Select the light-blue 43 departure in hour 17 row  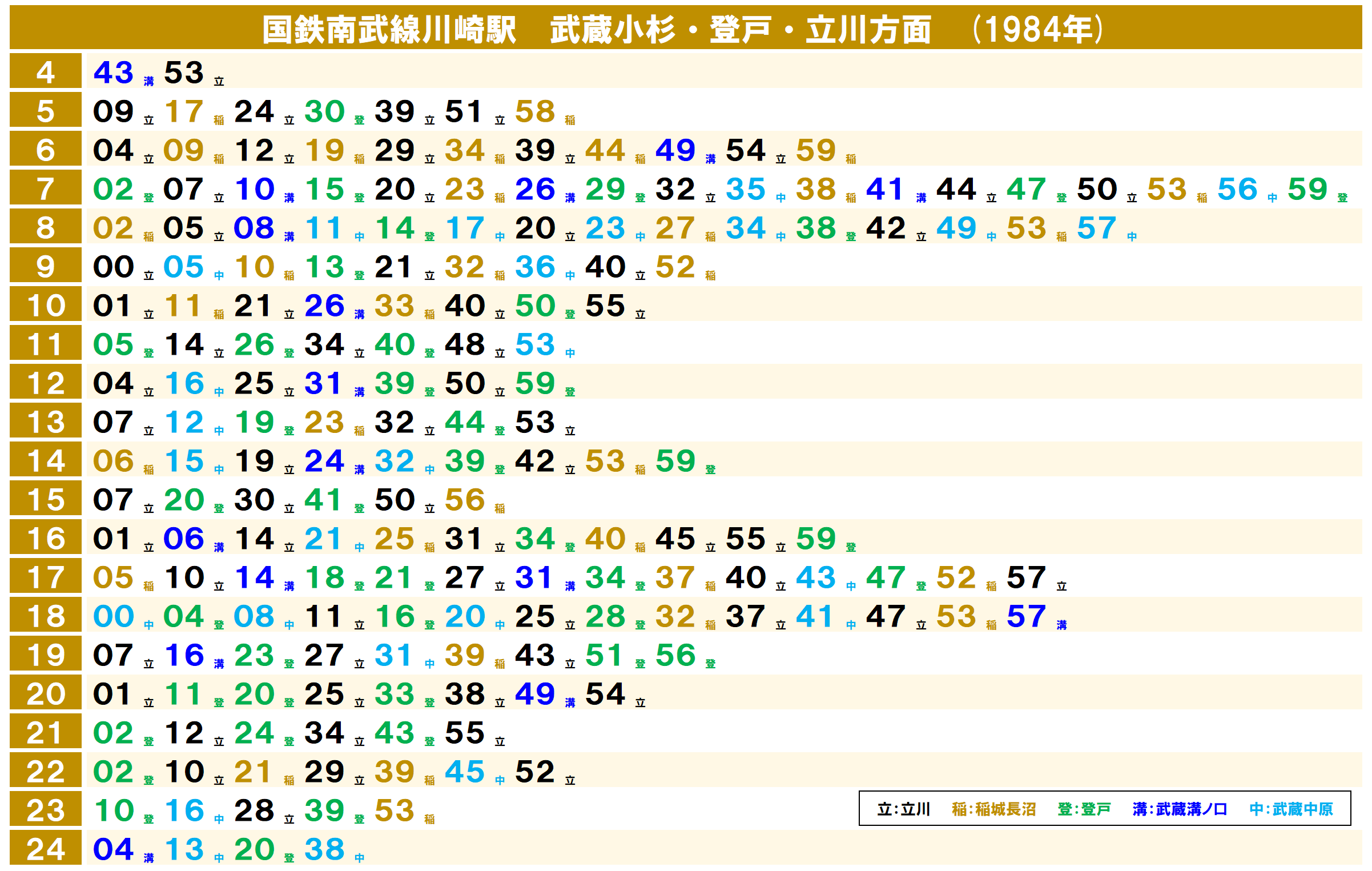(x=816, y=577)
